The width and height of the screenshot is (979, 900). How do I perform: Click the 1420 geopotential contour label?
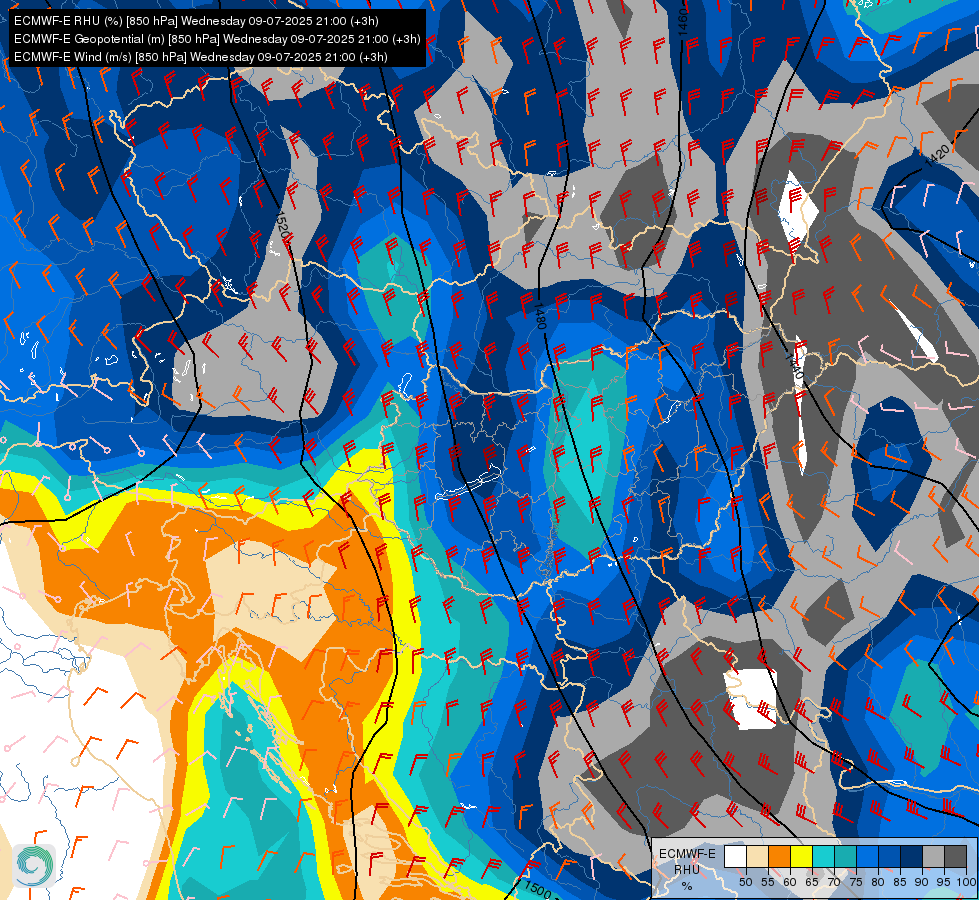coord(937,156)
